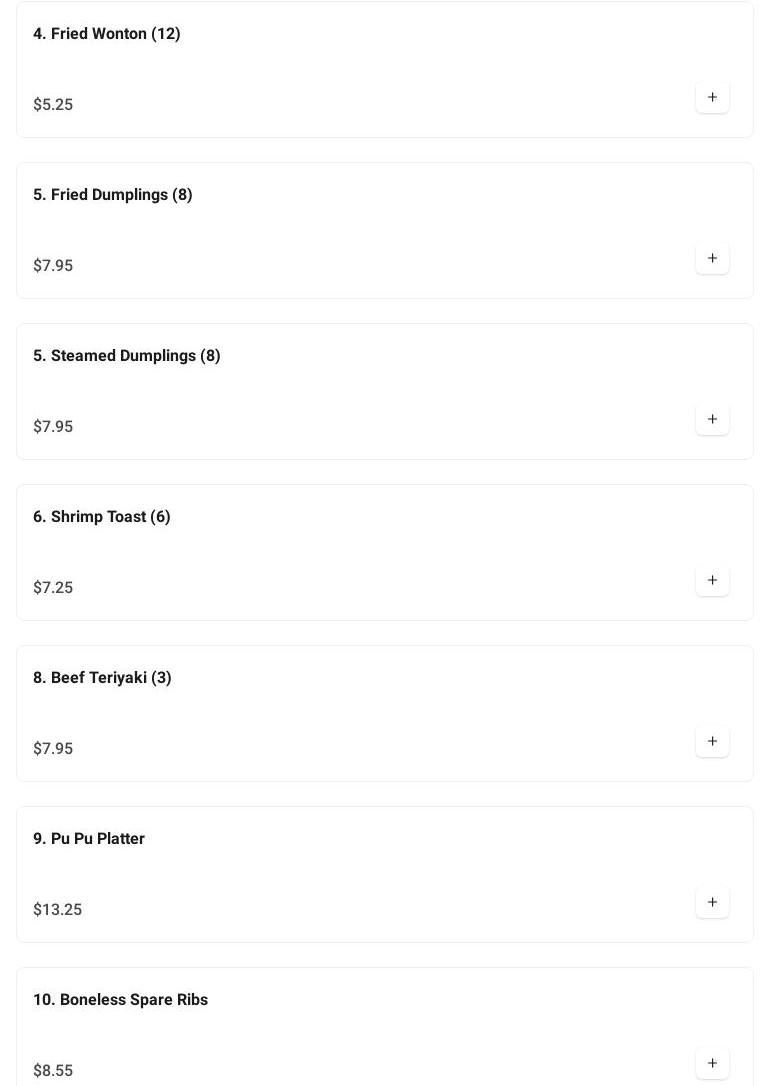
Task: Add Beef Teriyaki (3) with plus icon
Action: click(712, 741)
